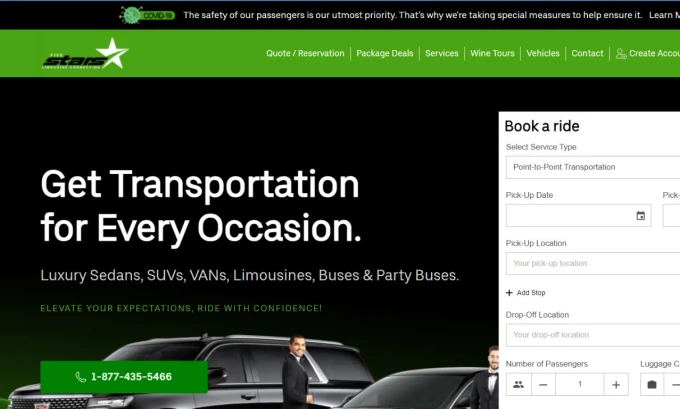The image size is (680, 409).
Task: Click the plus icon beside Add Stop
Action: tap(509, 293)
